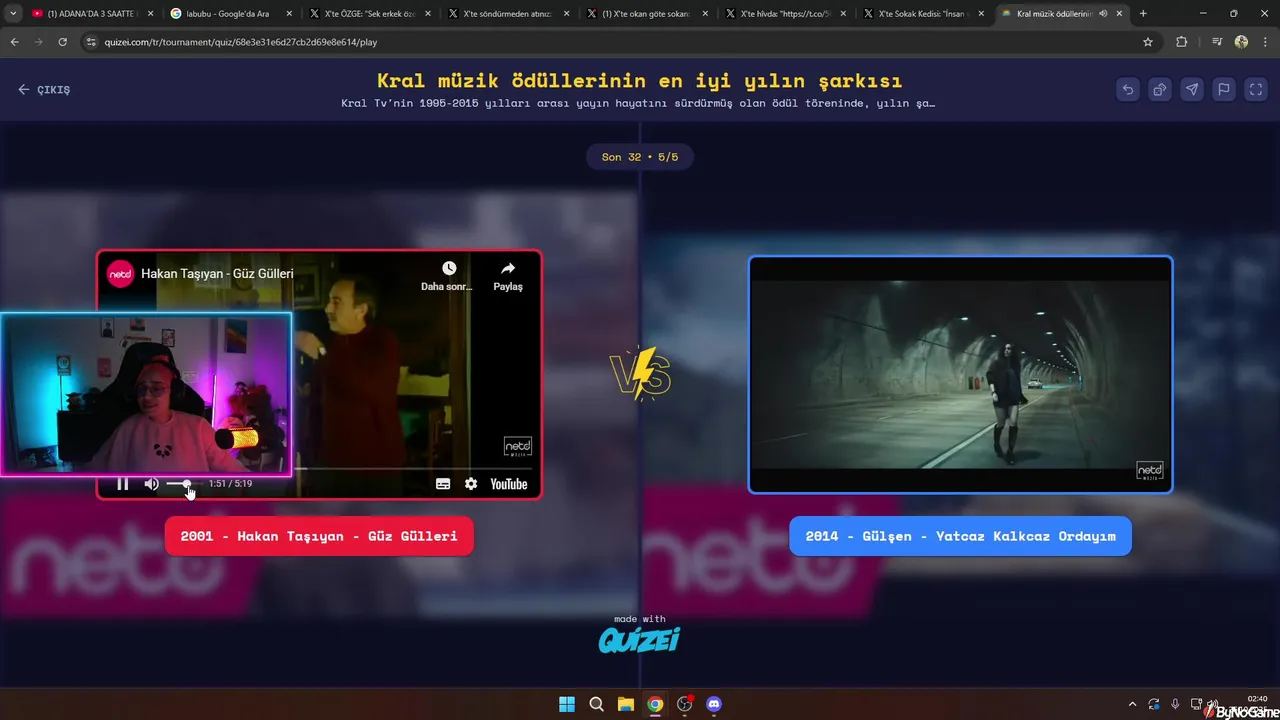
Task: Open the media control icon in toolbar
Action: click(x=1217, y=42)
